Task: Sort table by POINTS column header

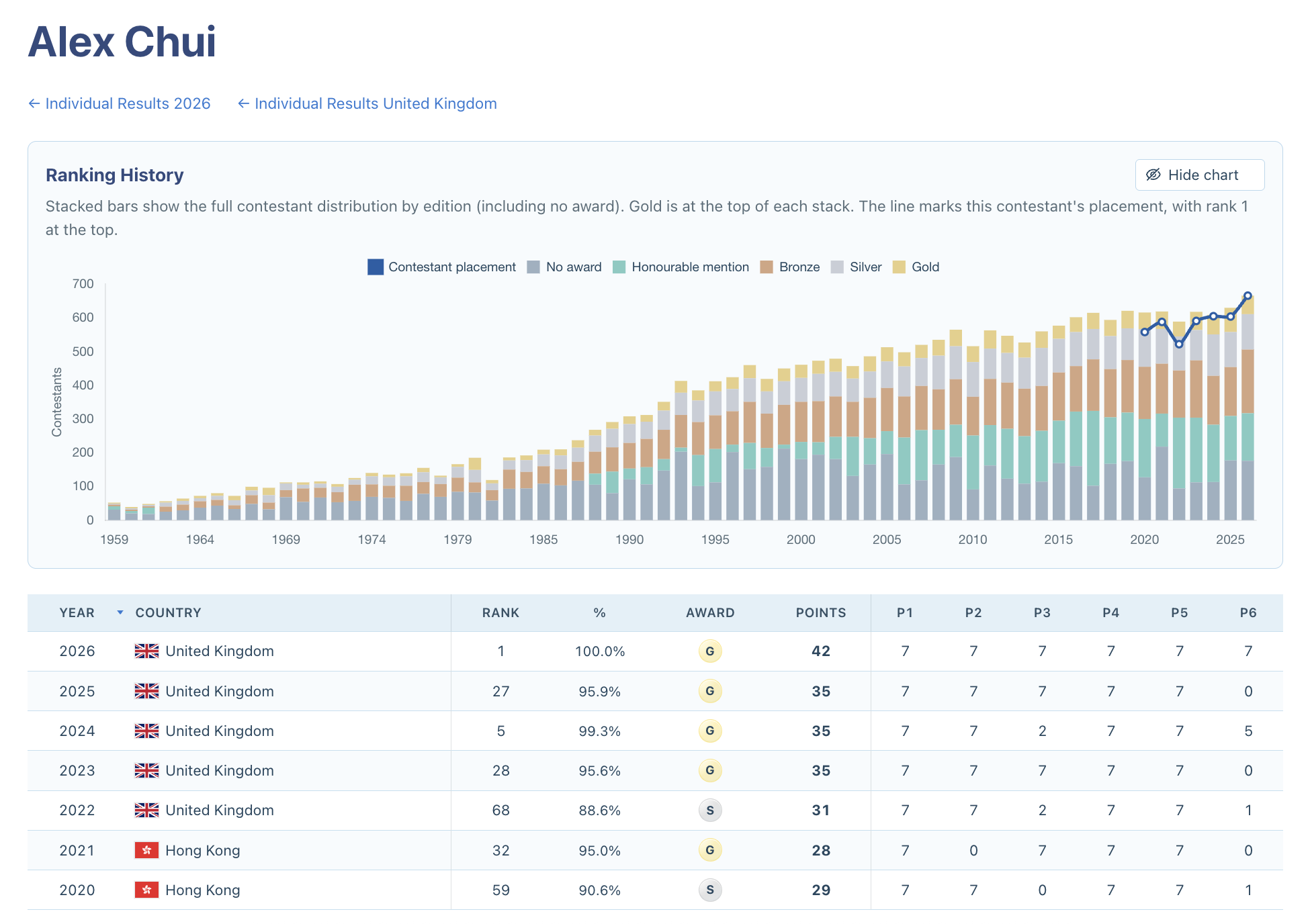Action: click(821, 612)
